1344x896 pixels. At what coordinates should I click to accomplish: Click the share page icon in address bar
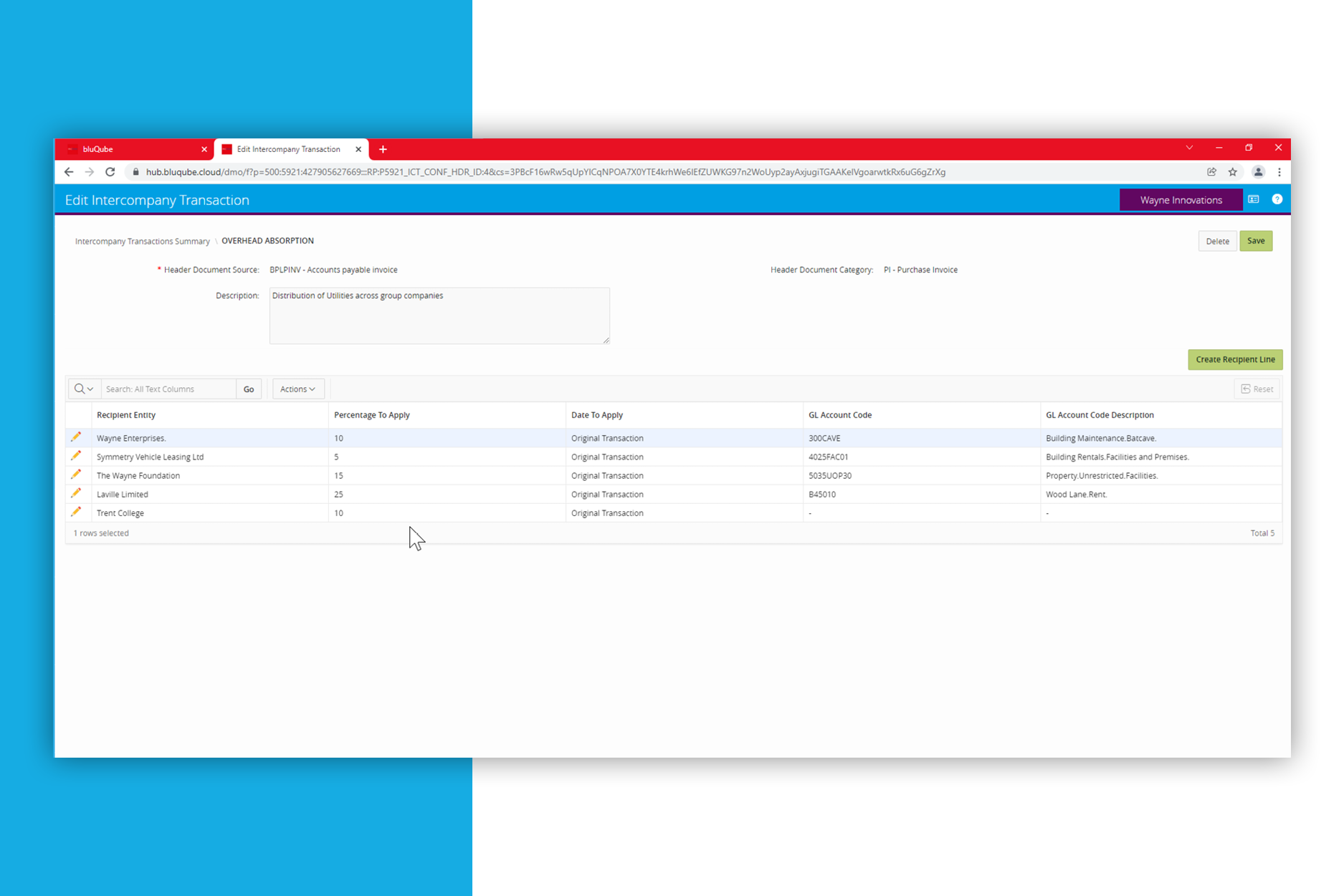tap(1212, 172)
